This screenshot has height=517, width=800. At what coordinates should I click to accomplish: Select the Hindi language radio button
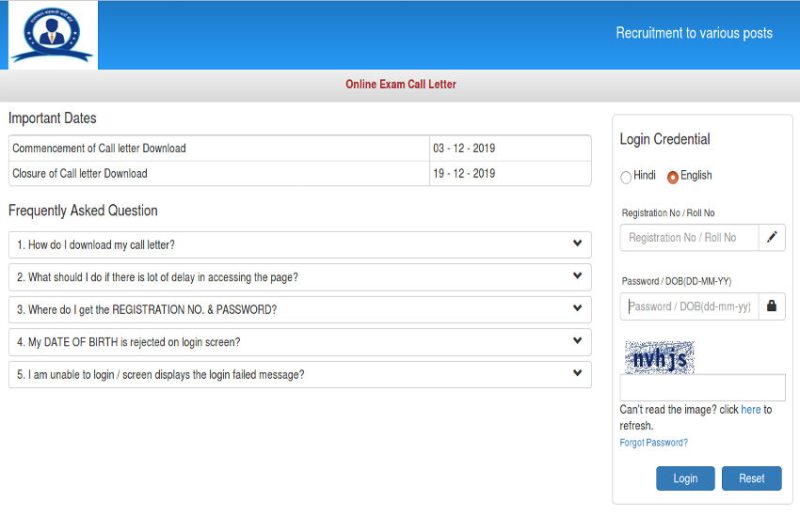tap(626, 177)
